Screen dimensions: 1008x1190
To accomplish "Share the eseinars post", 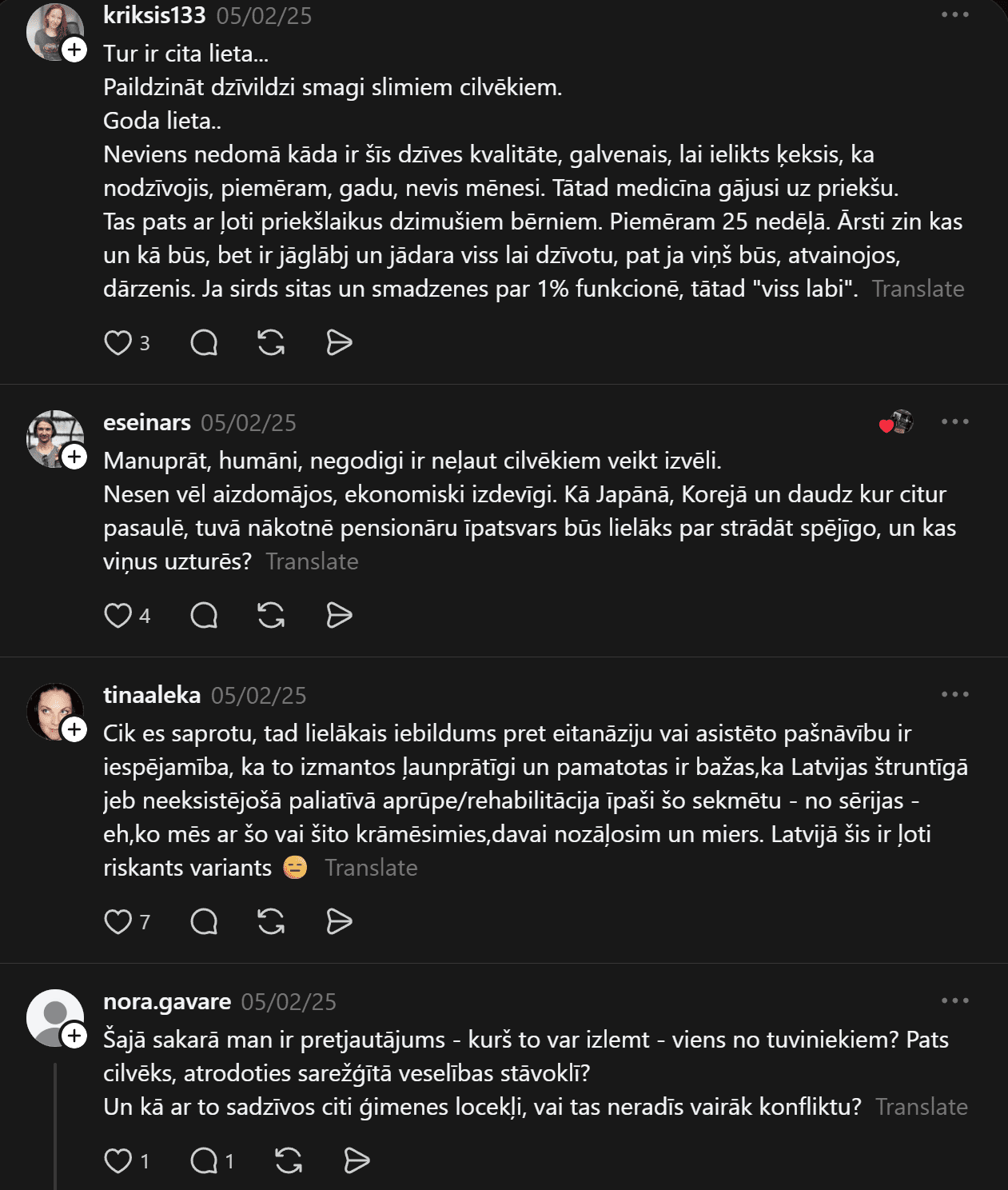I will pos(339,616).
